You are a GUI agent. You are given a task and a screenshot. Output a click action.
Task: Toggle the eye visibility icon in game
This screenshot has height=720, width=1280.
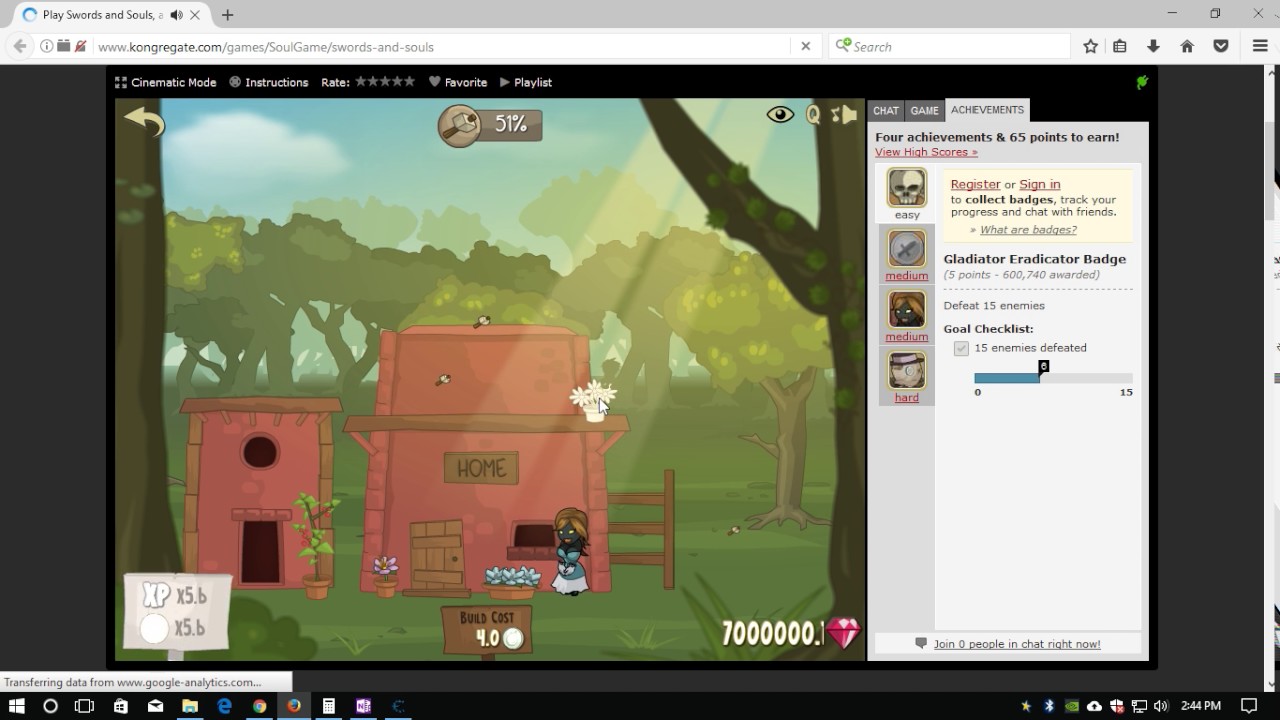[780, 115]
